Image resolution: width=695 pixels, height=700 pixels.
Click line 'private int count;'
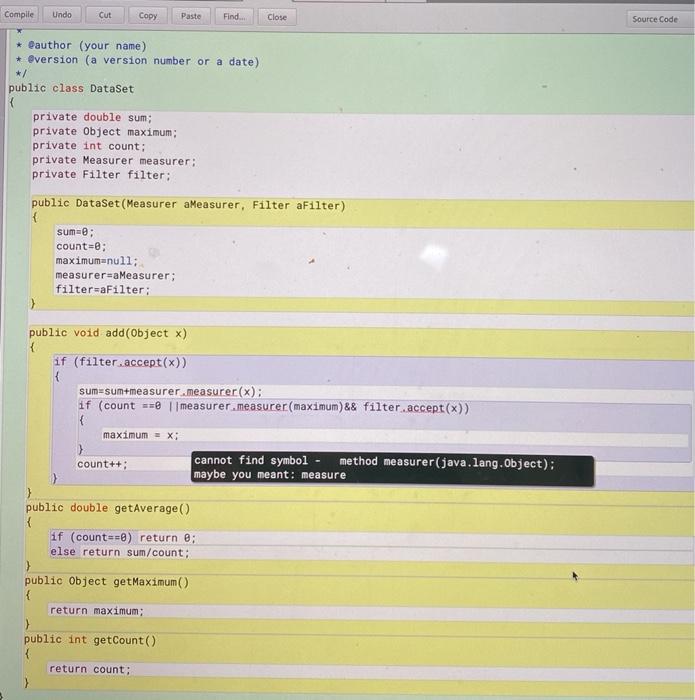89,146
